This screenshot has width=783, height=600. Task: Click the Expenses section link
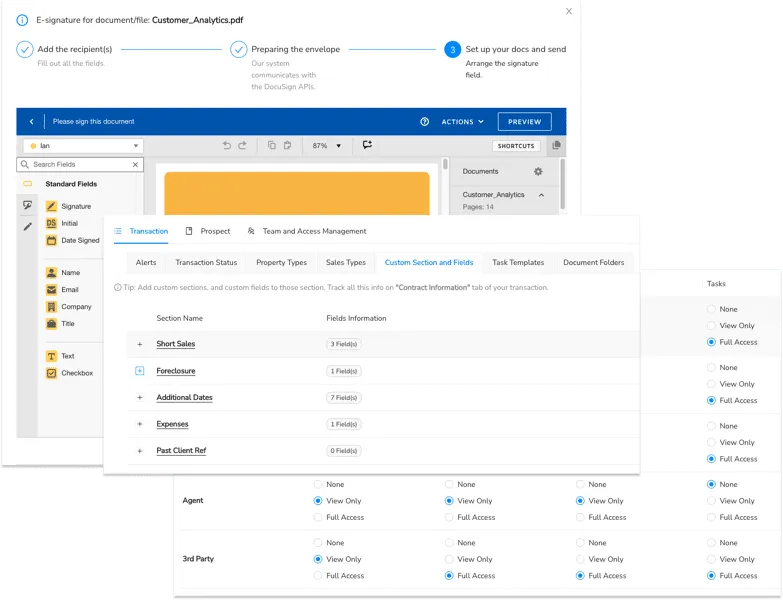pyautogui.click(x=172, y=424)
